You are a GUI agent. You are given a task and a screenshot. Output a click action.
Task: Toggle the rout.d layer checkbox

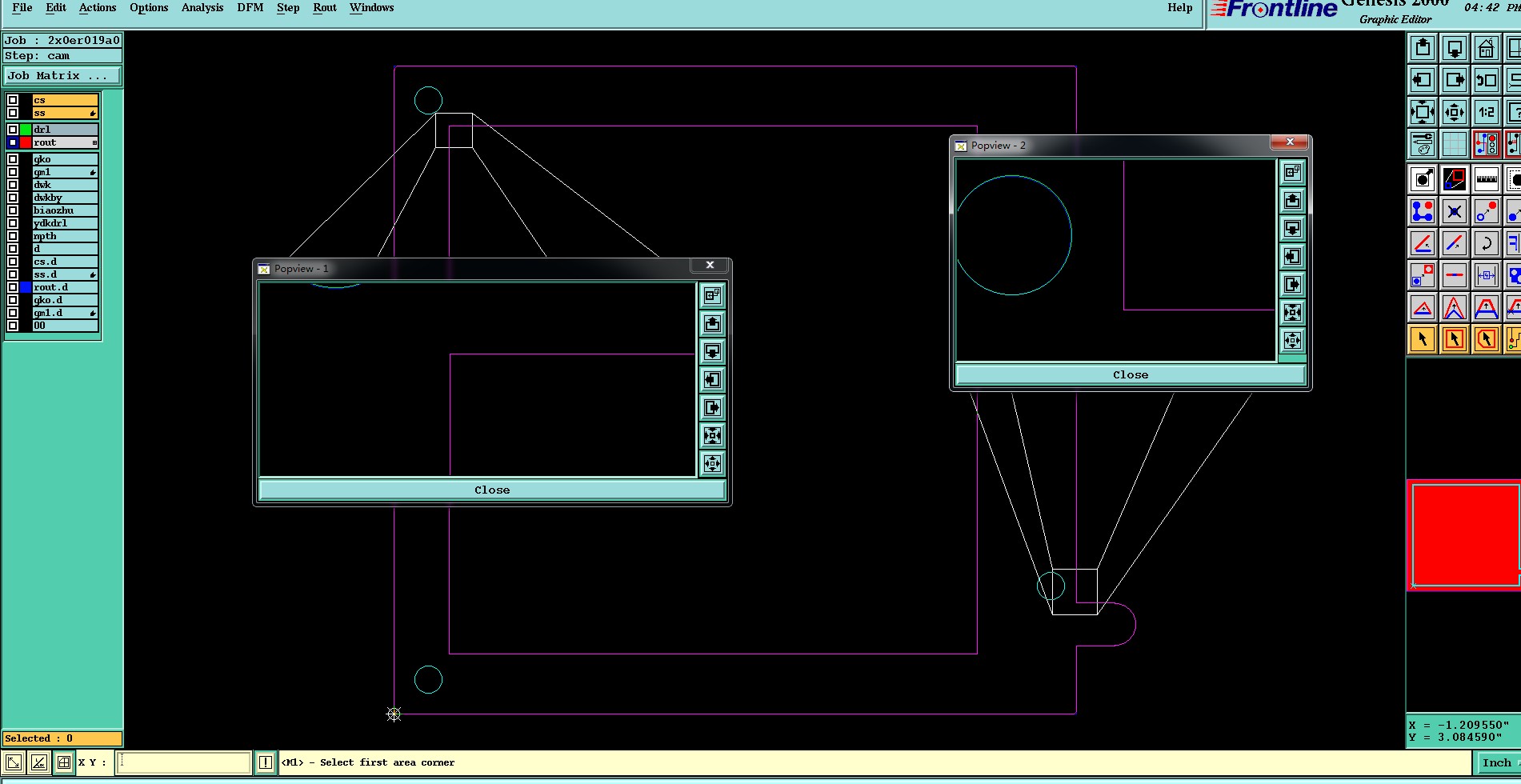(x=13, y=287)
